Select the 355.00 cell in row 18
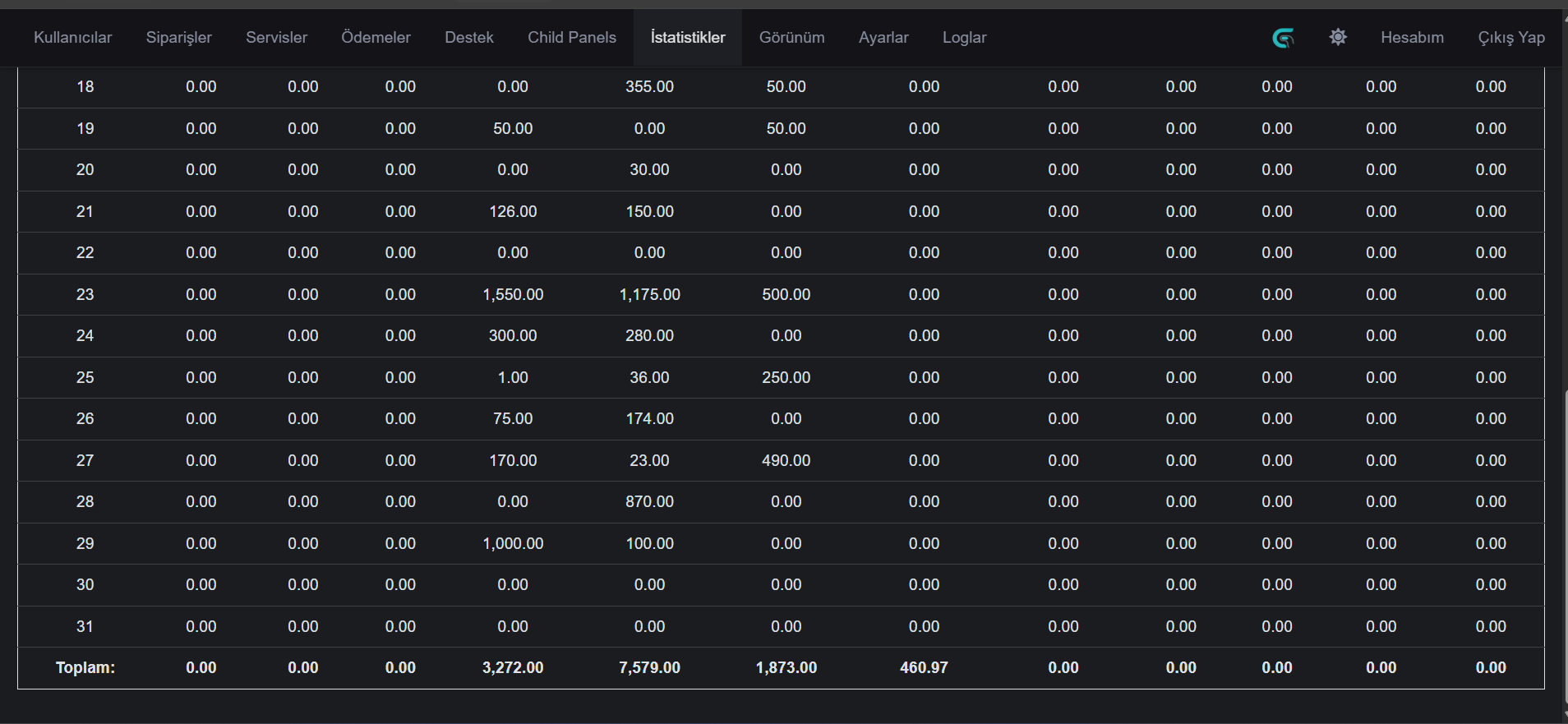The height and width of the screenshot is (724, 1568). (x=649, y=87)
